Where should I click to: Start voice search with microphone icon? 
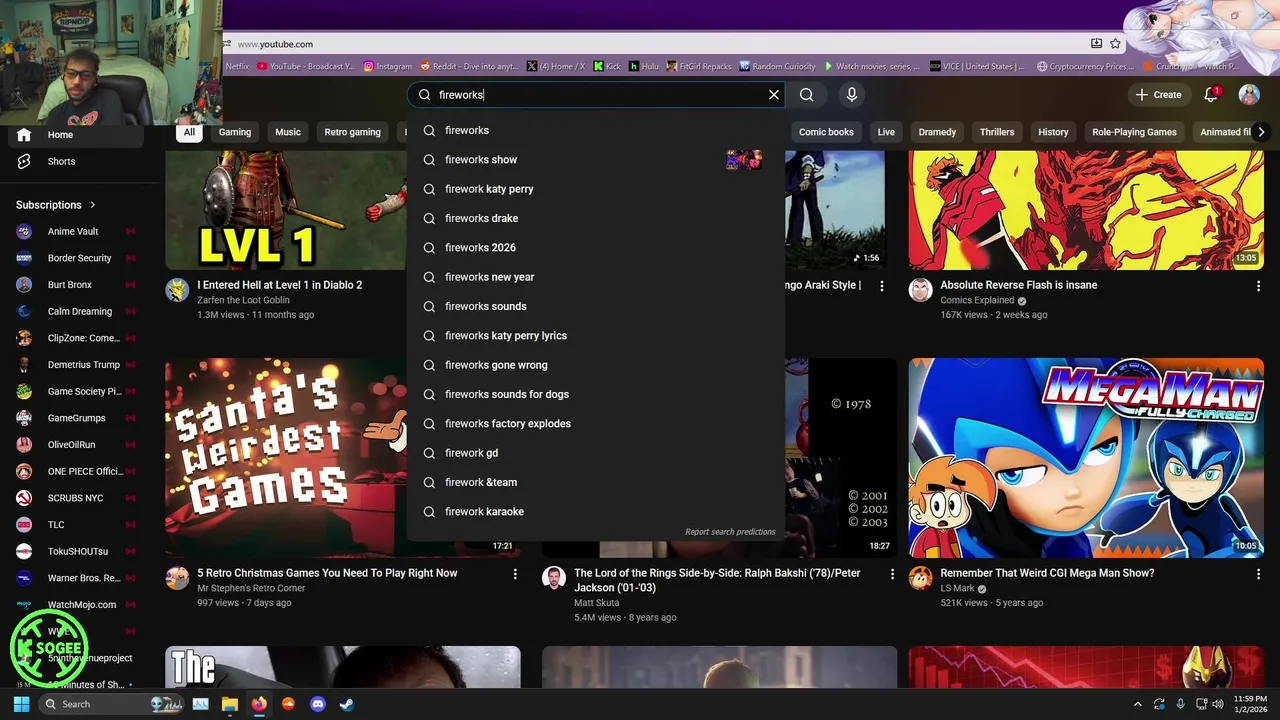[x=852, y=95]
